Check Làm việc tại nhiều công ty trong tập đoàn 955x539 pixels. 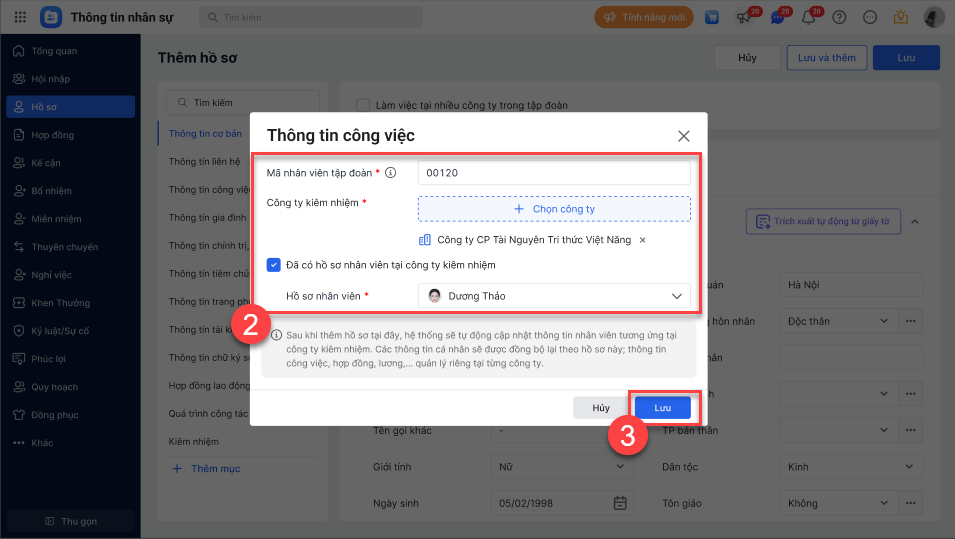click(x=363, y=105)
